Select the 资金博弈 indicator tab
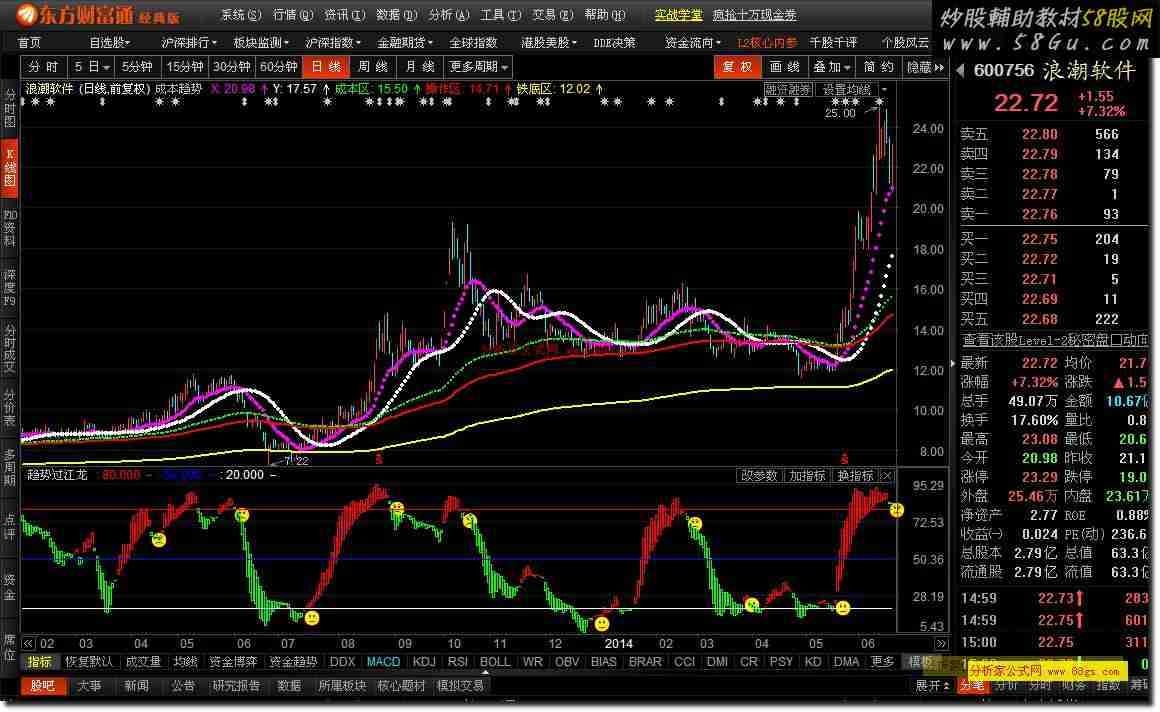The width and height of the screenshot is (1160, 712). click(x=233, y=662)
